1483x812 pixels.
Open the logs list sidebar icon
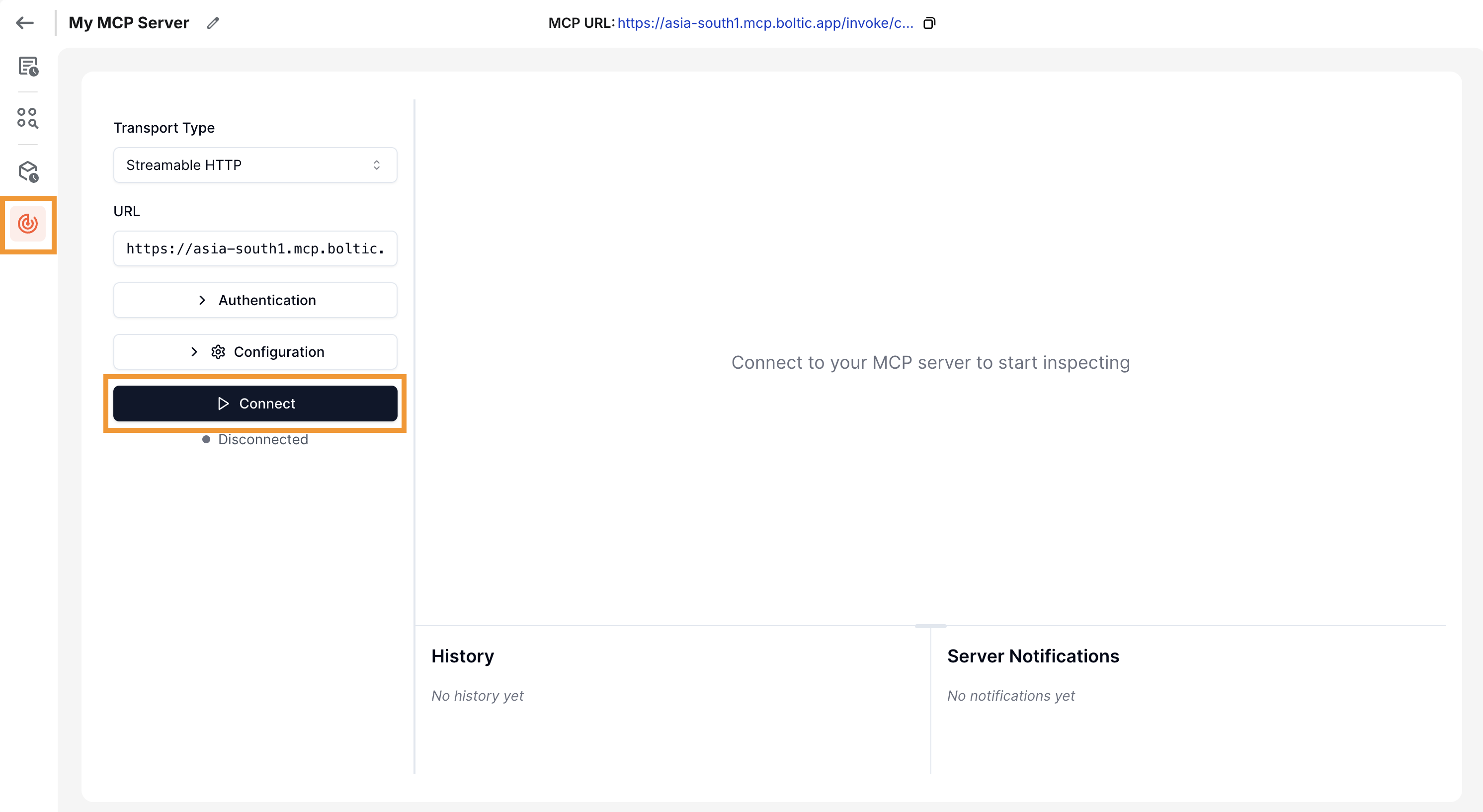point(28,67)
